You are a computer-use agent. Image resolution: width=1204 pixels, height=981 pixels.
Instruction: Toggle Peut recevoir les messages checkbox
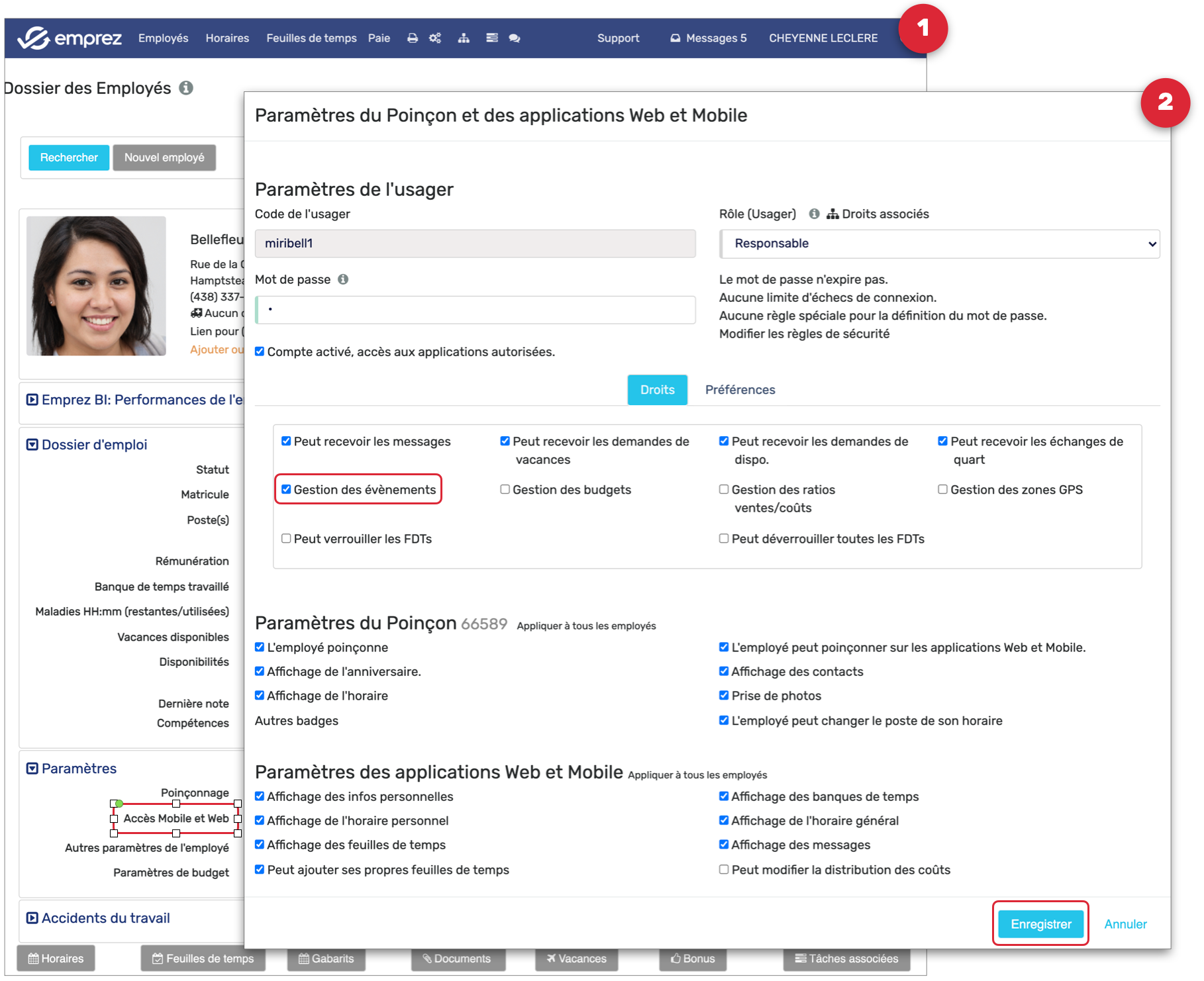(286, 441)
